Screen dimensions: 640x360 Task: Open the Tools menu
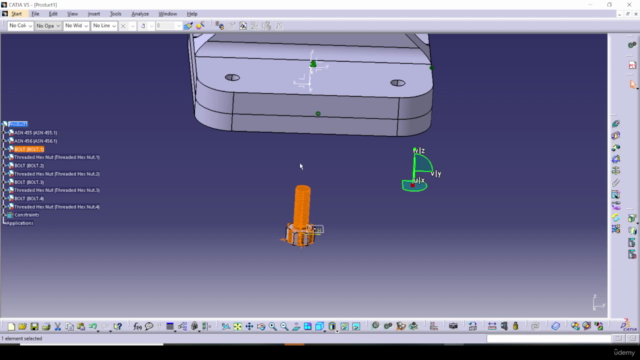[x=116, y=14]
